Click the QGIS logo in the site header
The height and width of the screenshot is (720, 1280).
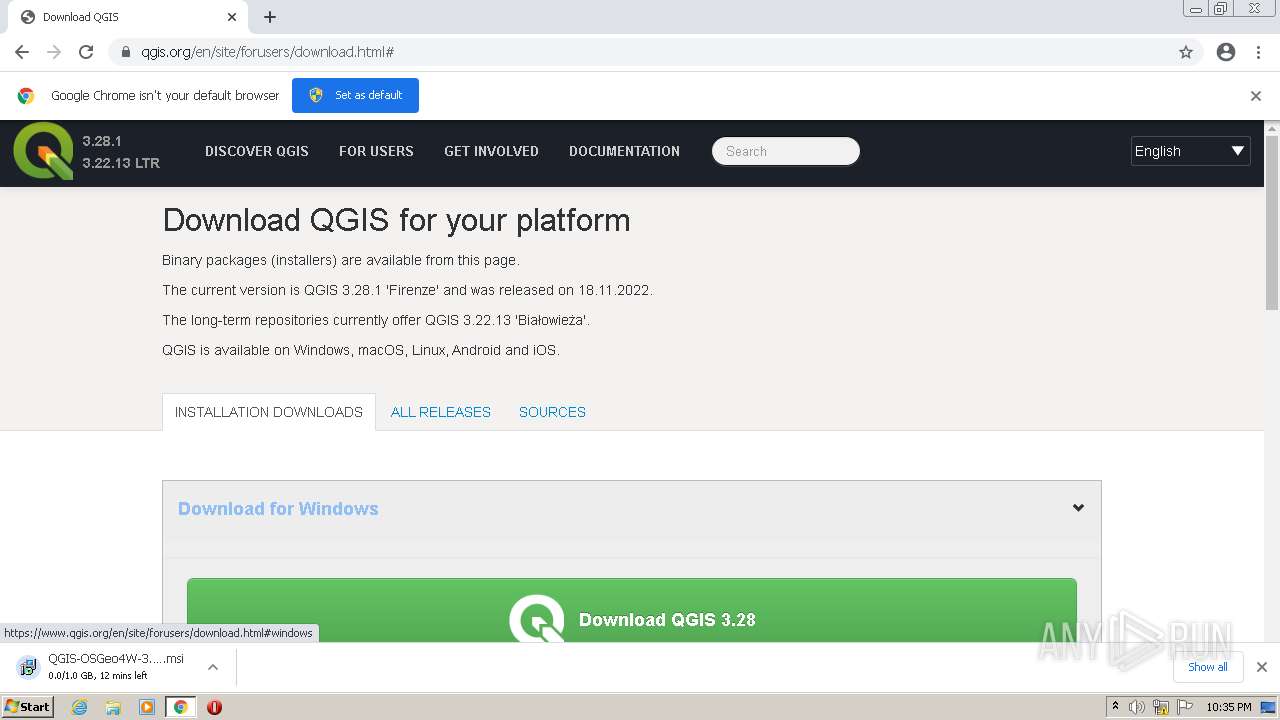click(x=43, y=151)
